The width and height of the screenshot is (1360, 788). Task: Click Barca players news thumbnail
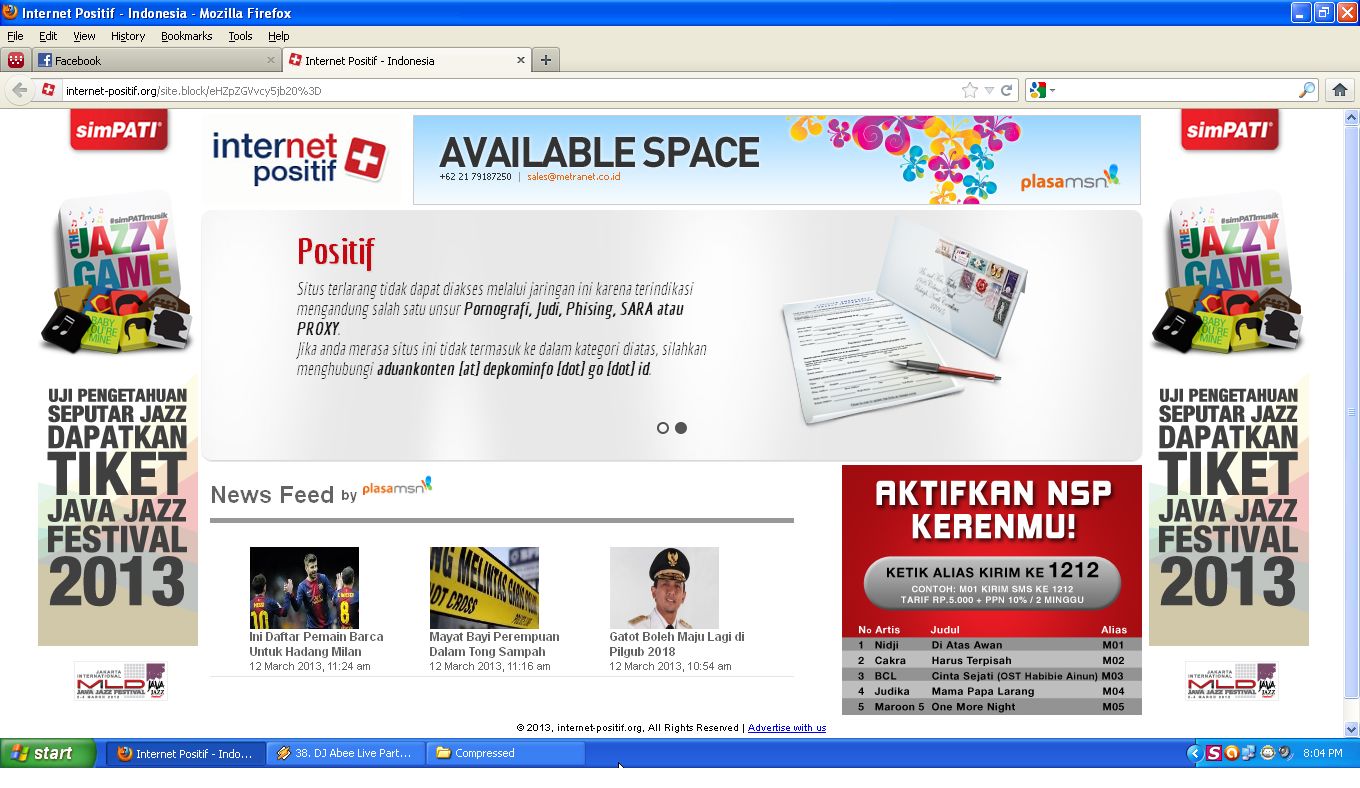pyautogui.click(x=304, y=588)
